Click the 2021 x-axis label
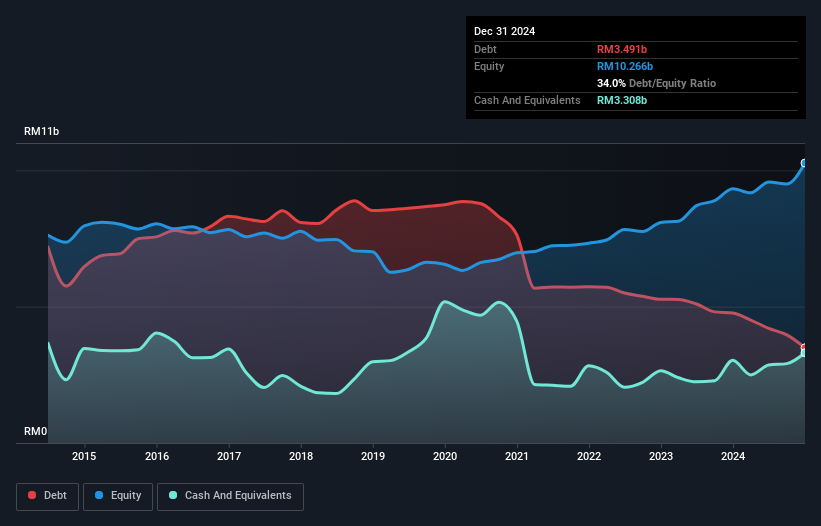Viewport: 821px width, 526px height. tap(517, 456)
